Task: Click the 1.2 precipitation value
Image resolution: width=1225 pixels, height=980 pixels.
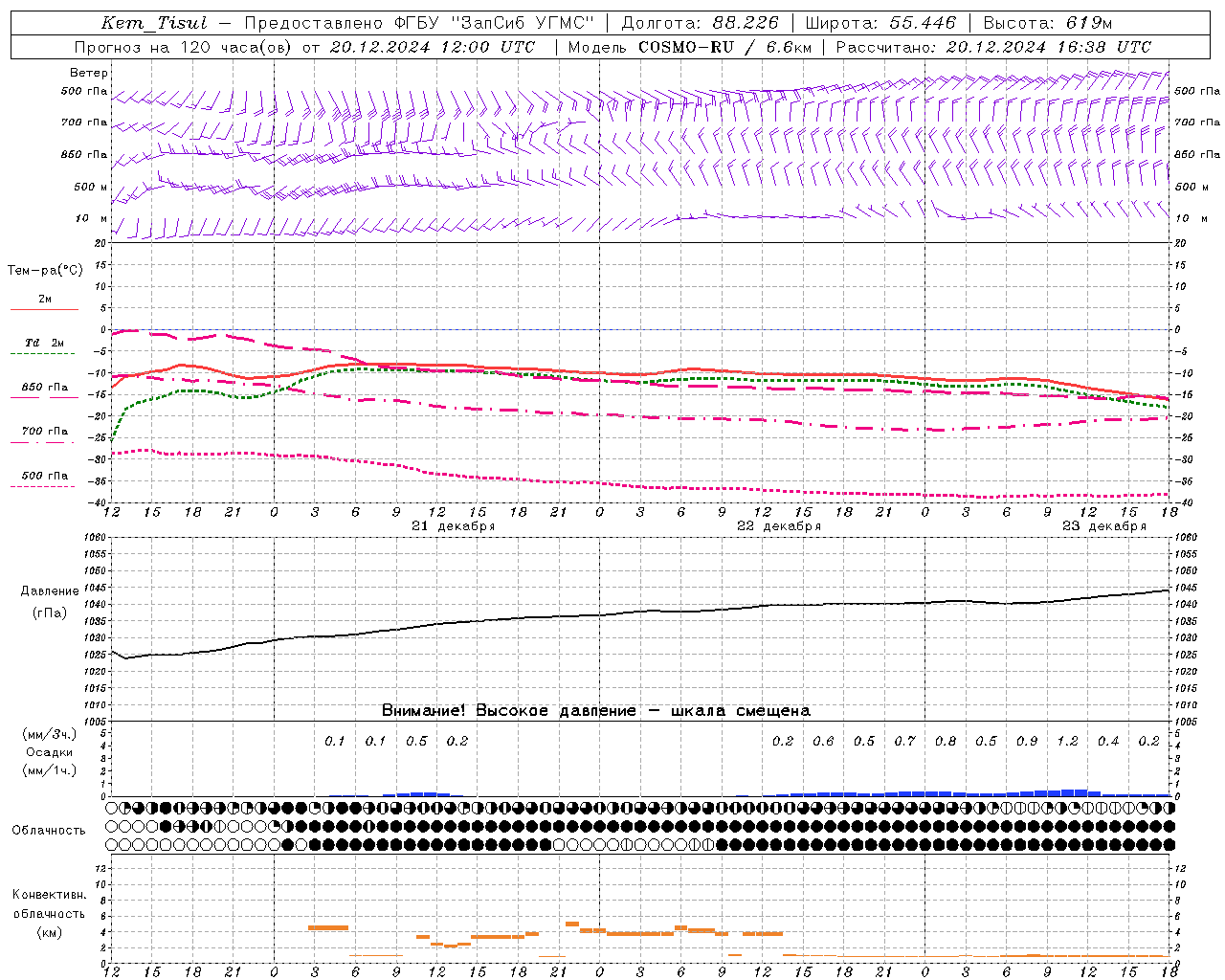Action: point(1067,741)
